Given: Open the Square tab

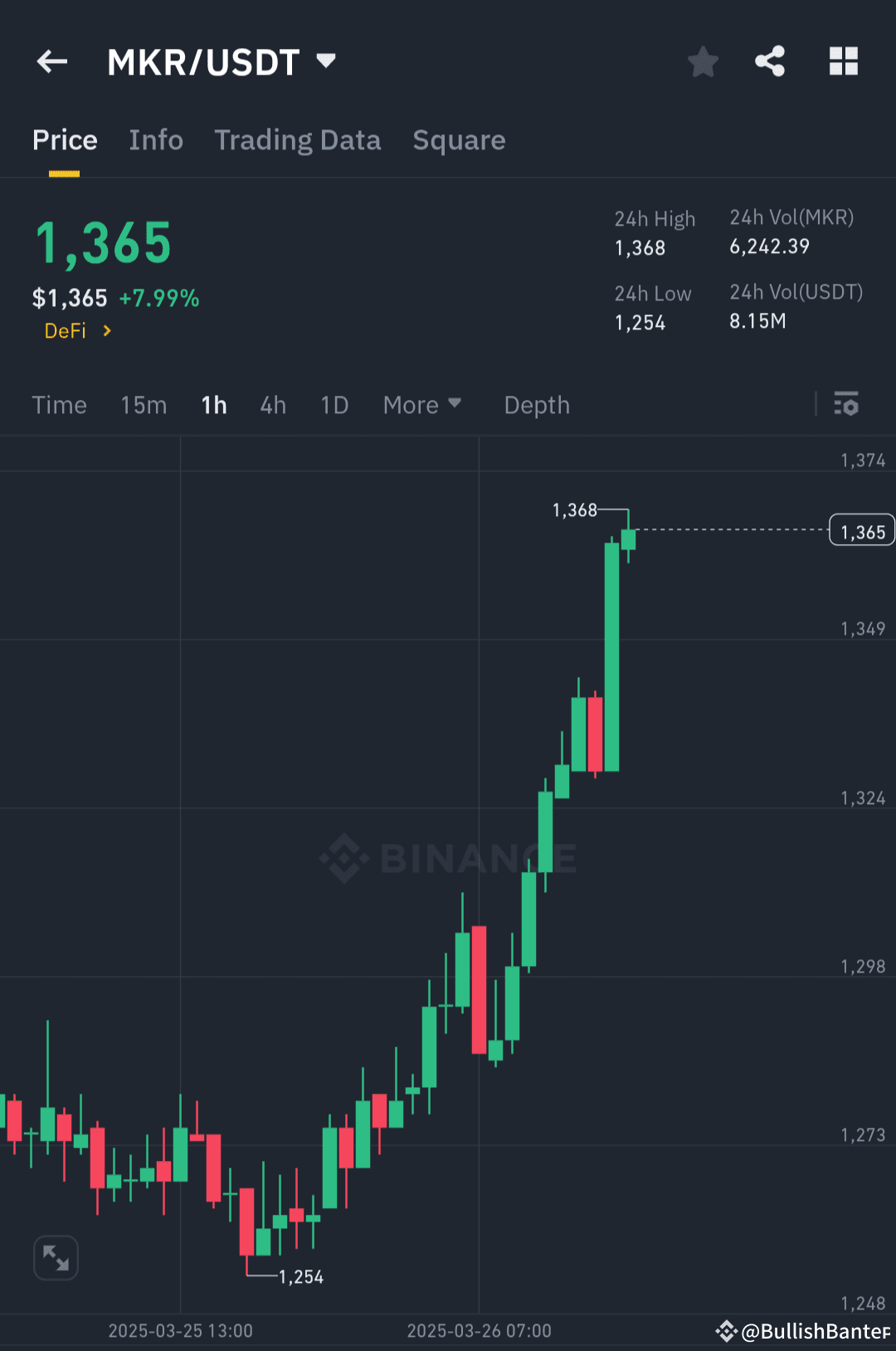Looking at the screenshot, I should [x=459, y=139].
